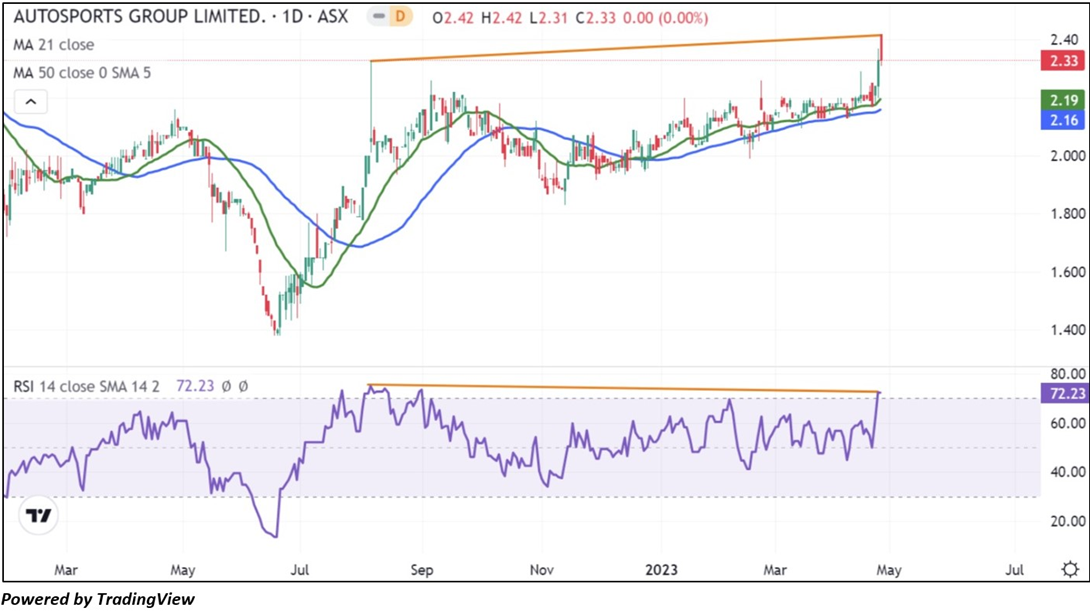This screenshot has height=611, width=1090.
Task: Click the TradingView logo badge
Action: click(38, 516)
